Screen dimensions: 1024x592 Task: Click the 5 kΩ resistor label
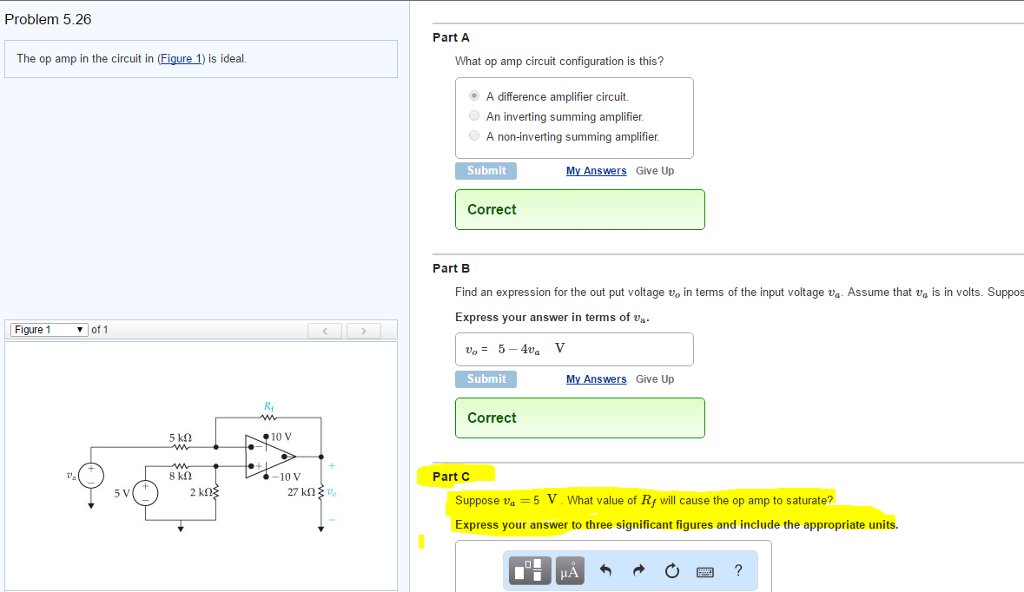(x=180, y=438)
